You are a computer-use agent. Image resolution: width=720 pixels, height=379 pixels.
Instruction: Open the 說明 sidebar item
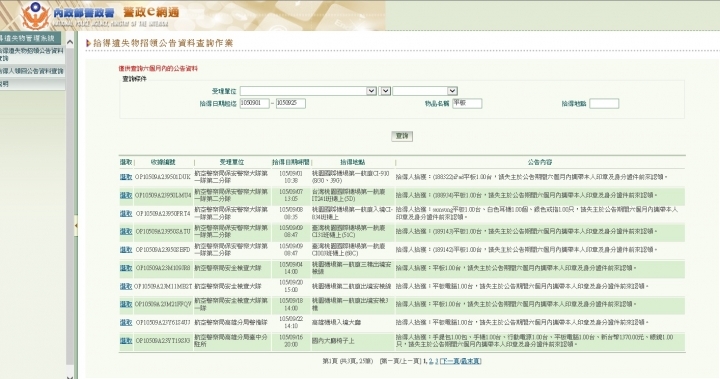click(x=32, y=84)
